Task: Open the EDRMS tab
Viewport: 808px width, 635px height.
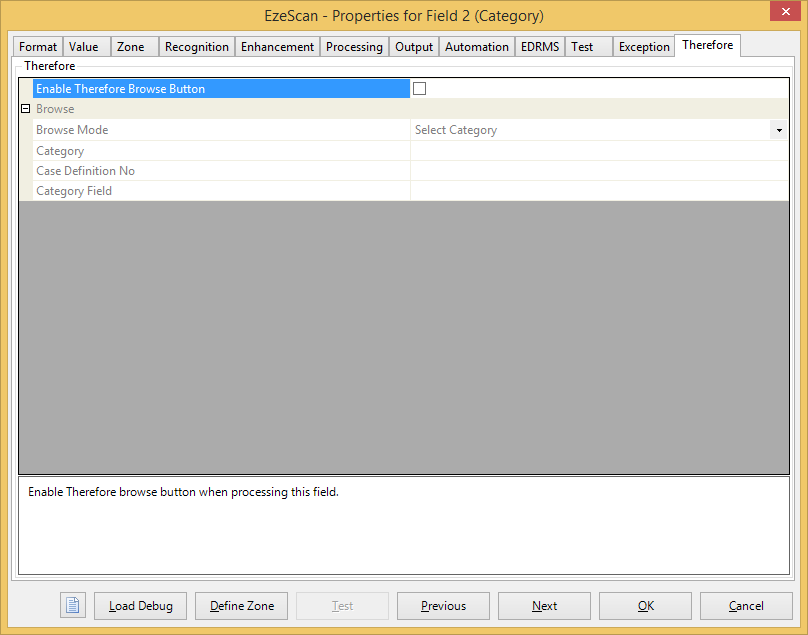Action: click(540, 47)
